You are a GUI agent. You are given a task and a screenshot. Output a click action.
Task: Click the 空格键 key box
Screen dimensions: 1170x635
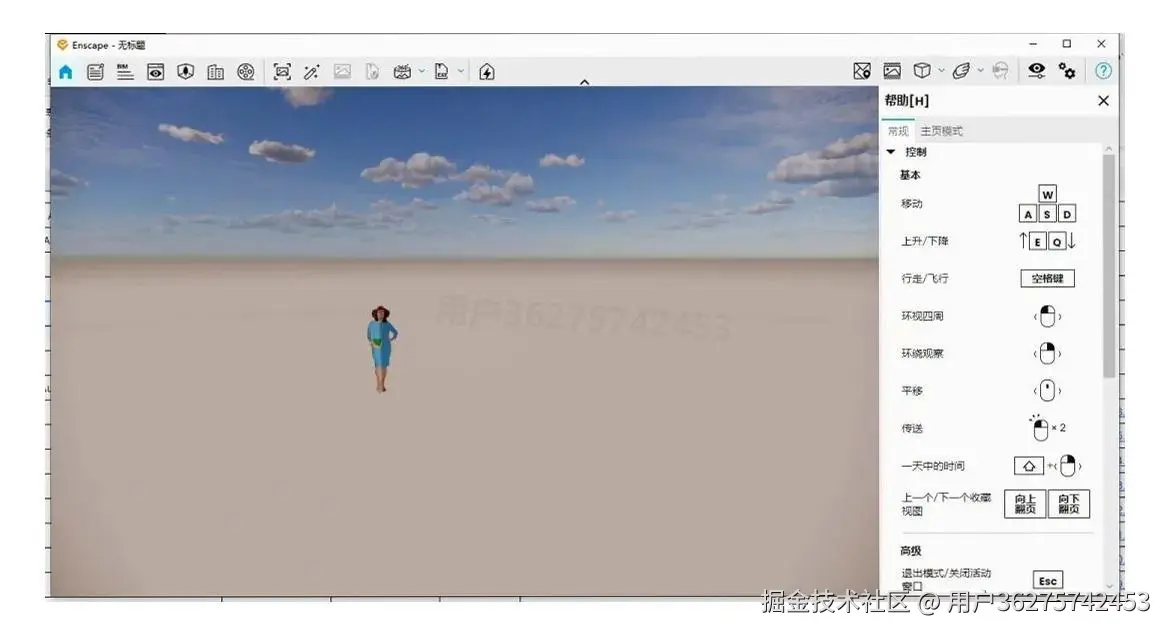click(x=1048, y=278)
